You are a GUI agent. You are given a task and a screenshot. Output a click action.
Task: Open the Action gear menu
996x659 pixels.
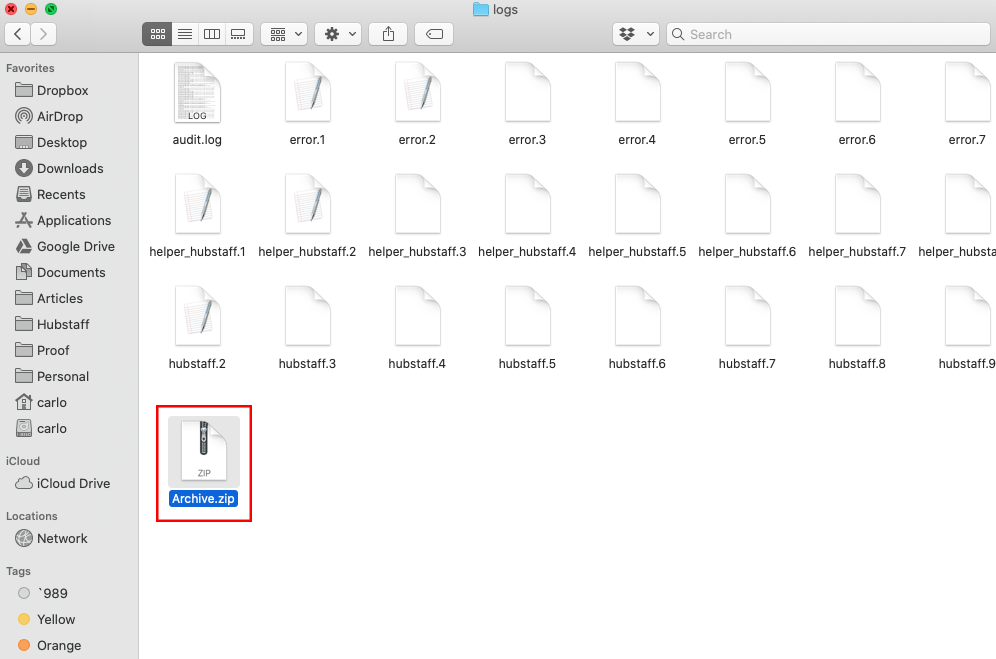[x=339, y=34]
